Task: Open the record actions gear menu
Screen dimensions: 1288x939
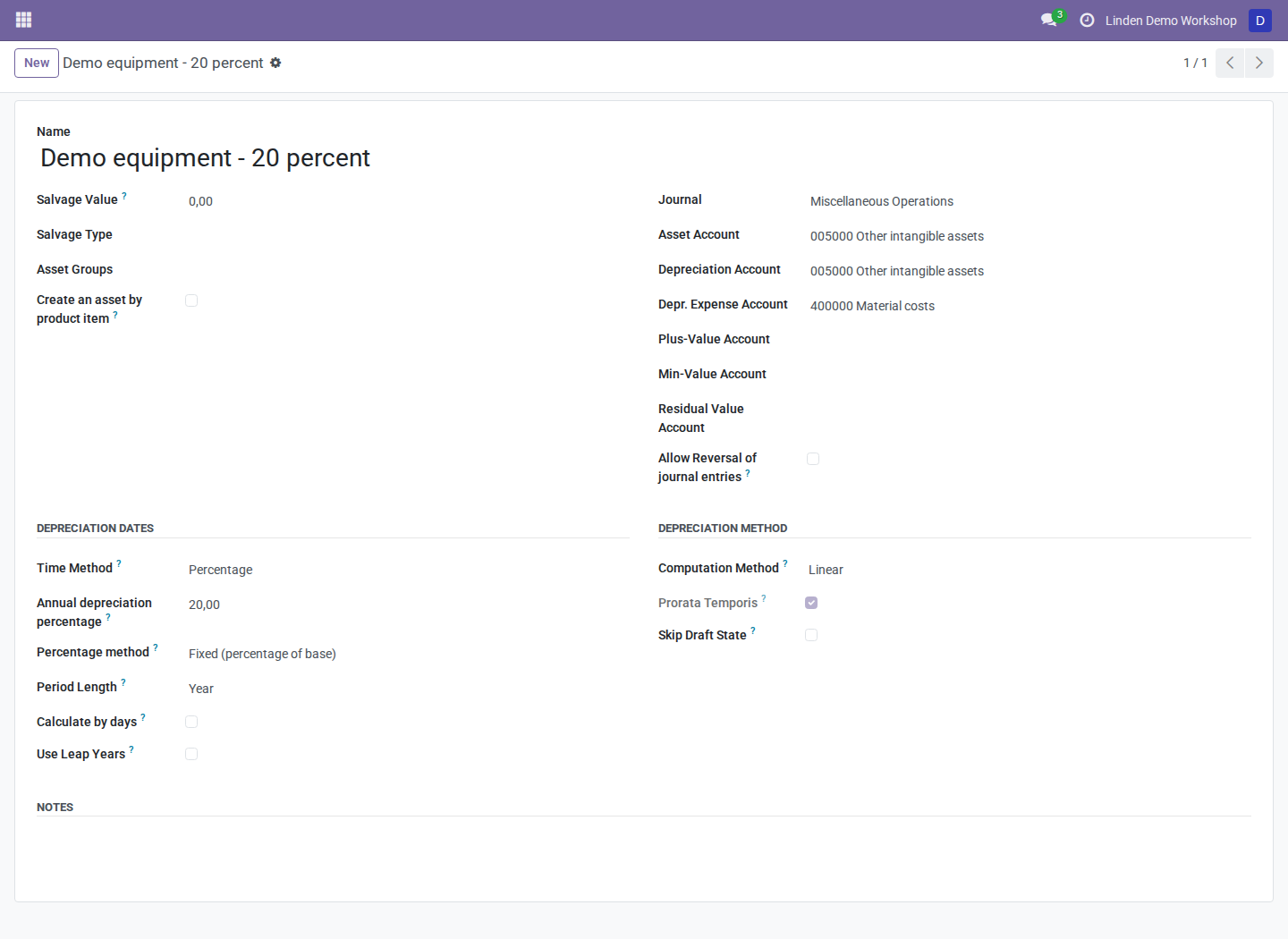Action: [x=275, y=63]
